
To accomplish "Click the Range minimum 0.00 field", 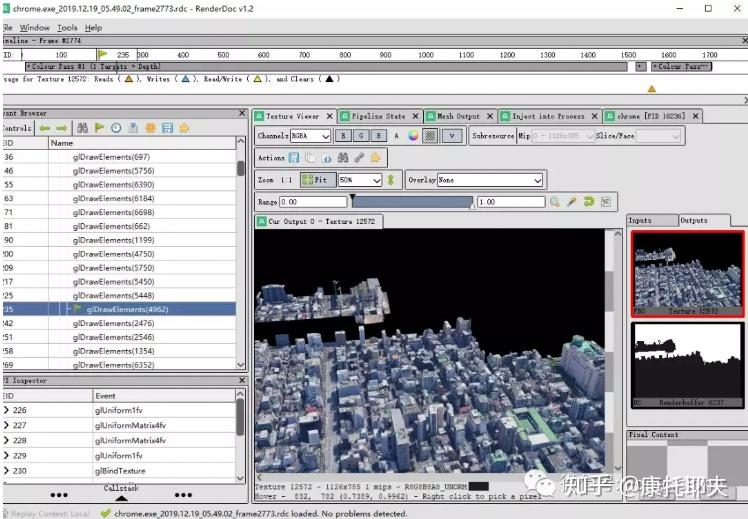I will (x=312, y=202).
